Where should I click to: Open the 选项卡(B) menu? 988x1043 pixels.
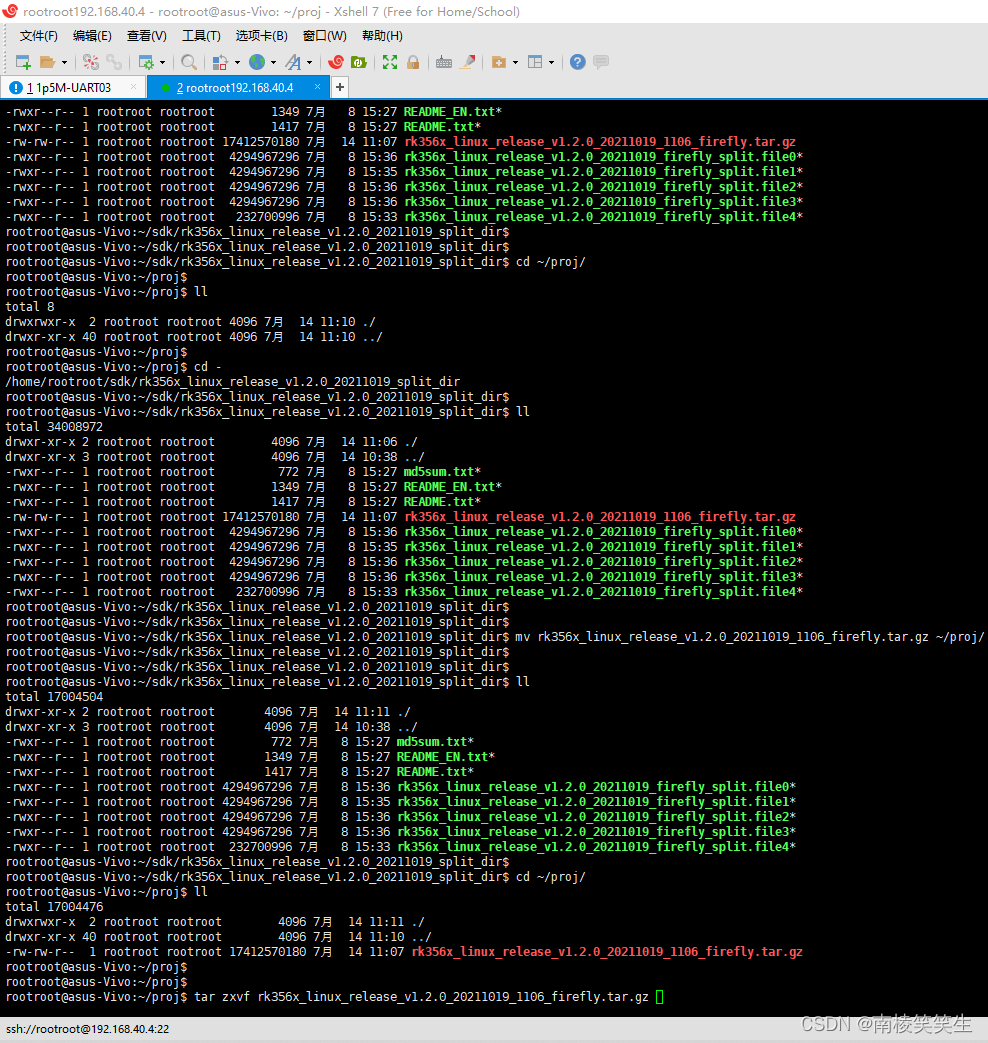coord(262,36)
